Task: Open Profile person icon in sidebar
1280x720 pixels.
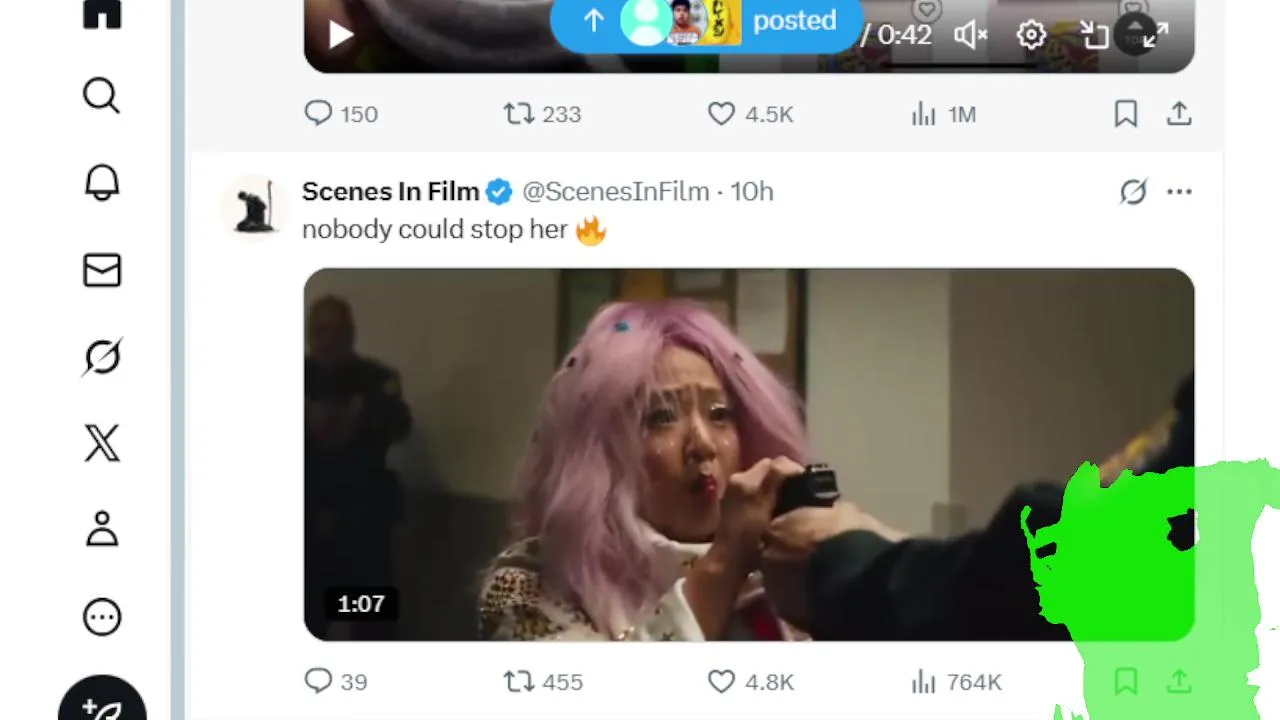Action: point(101,530)
